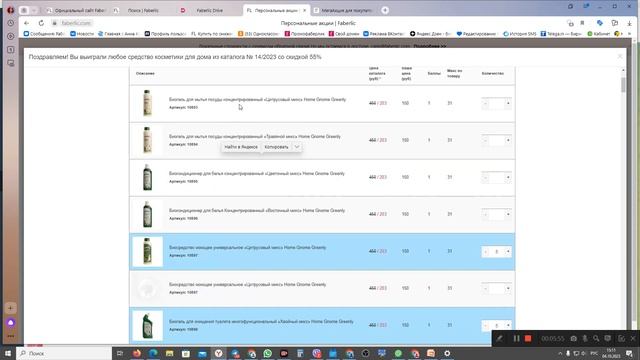Increase quantity for toilet biogel row
This screenshot has width=640, height=360.
coord(508,325)
